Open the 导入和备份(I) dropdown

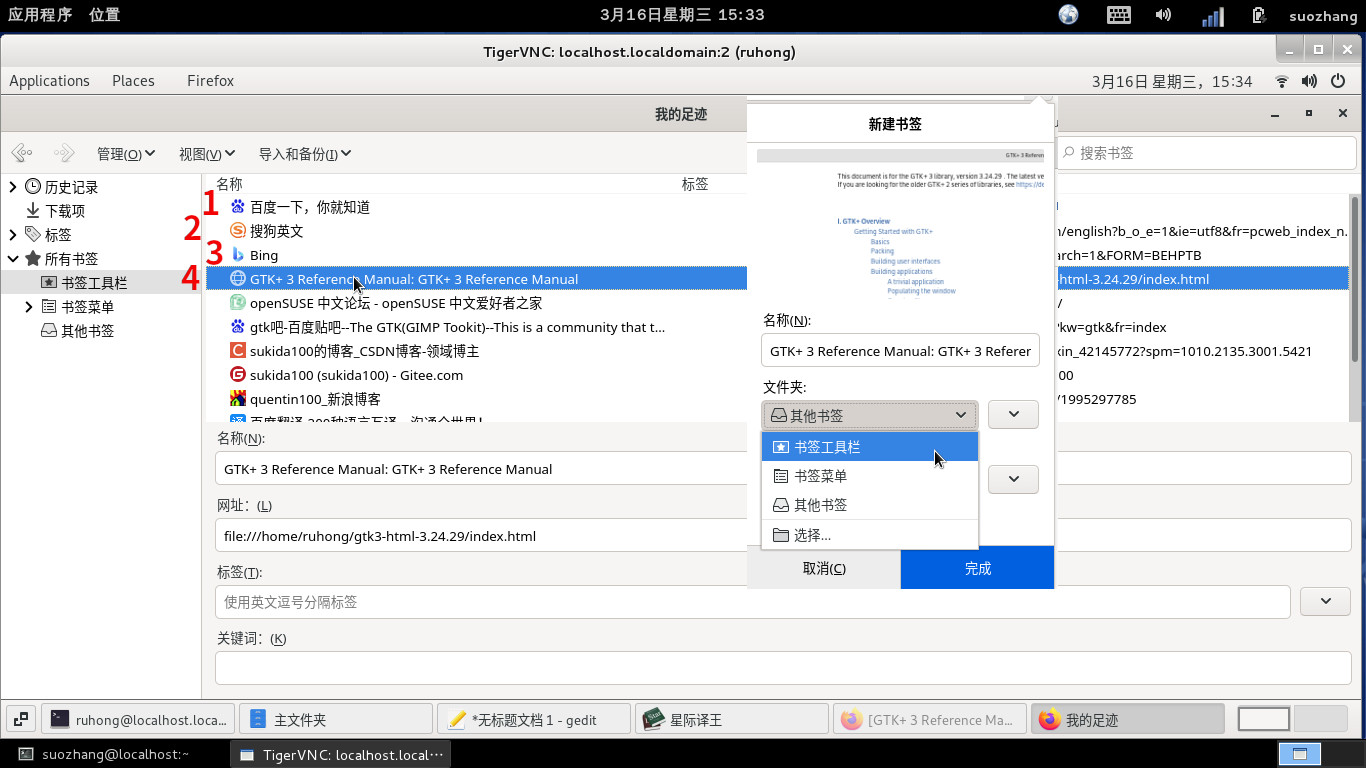[x=302, y=153]
